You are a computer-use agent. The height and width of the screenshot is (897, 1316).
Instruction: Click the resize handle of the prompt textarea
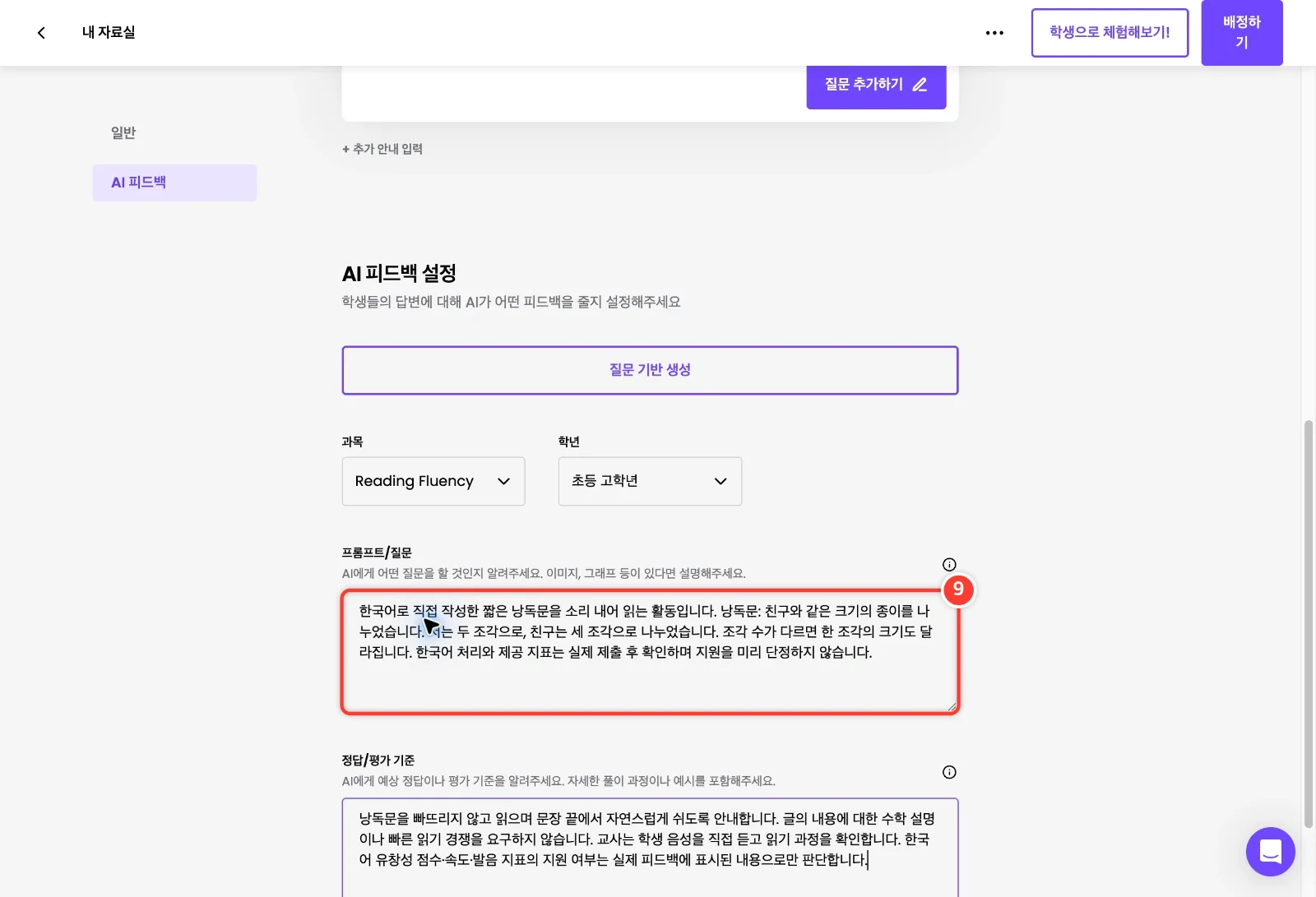[x=952, y=706]
